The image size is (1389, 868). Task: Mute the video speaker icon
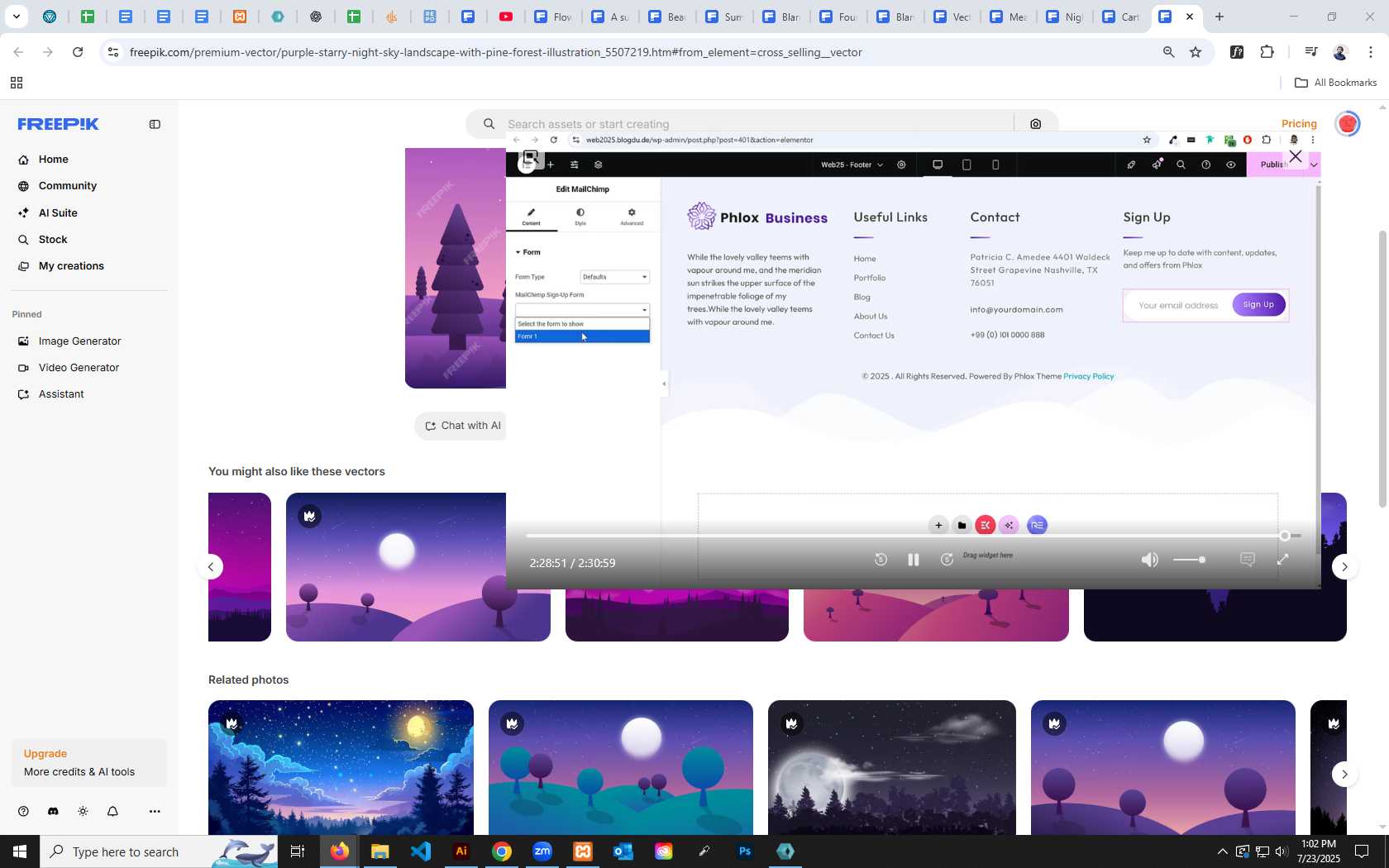[x=1149, y=560]
